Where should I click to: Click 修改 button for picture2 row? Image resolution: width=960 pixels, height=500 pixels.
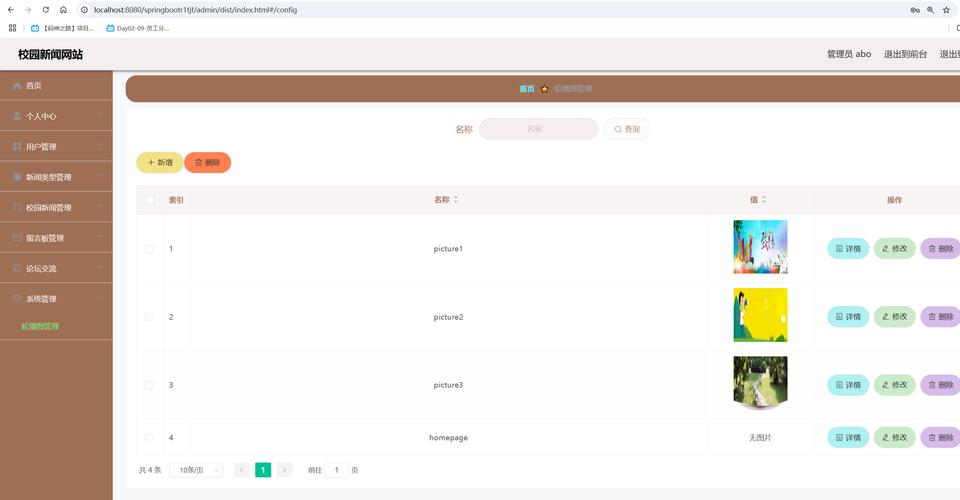pos(894,317)
